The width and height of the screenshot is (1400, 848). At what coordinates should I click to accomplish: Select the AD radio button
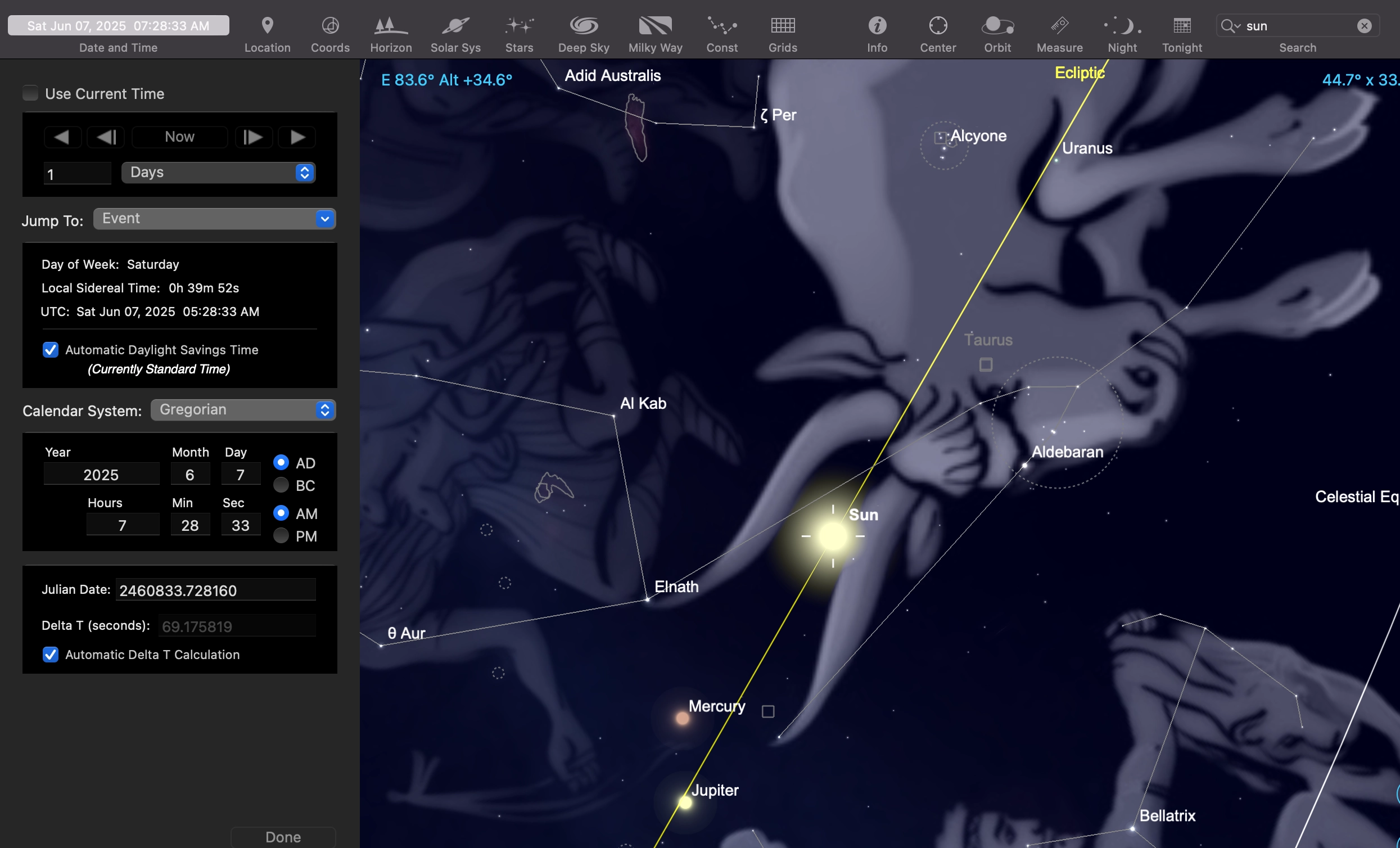[281, 462]
